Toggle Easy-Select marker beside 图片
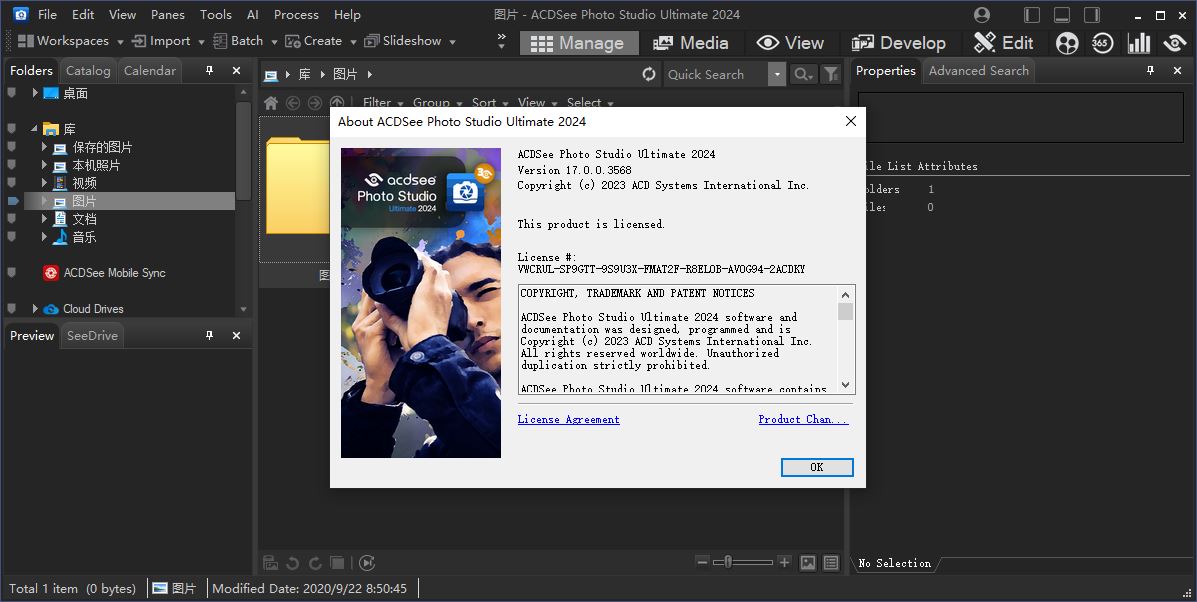Image resolution: width=1197 pixels, height=602 pixels. 12,201
